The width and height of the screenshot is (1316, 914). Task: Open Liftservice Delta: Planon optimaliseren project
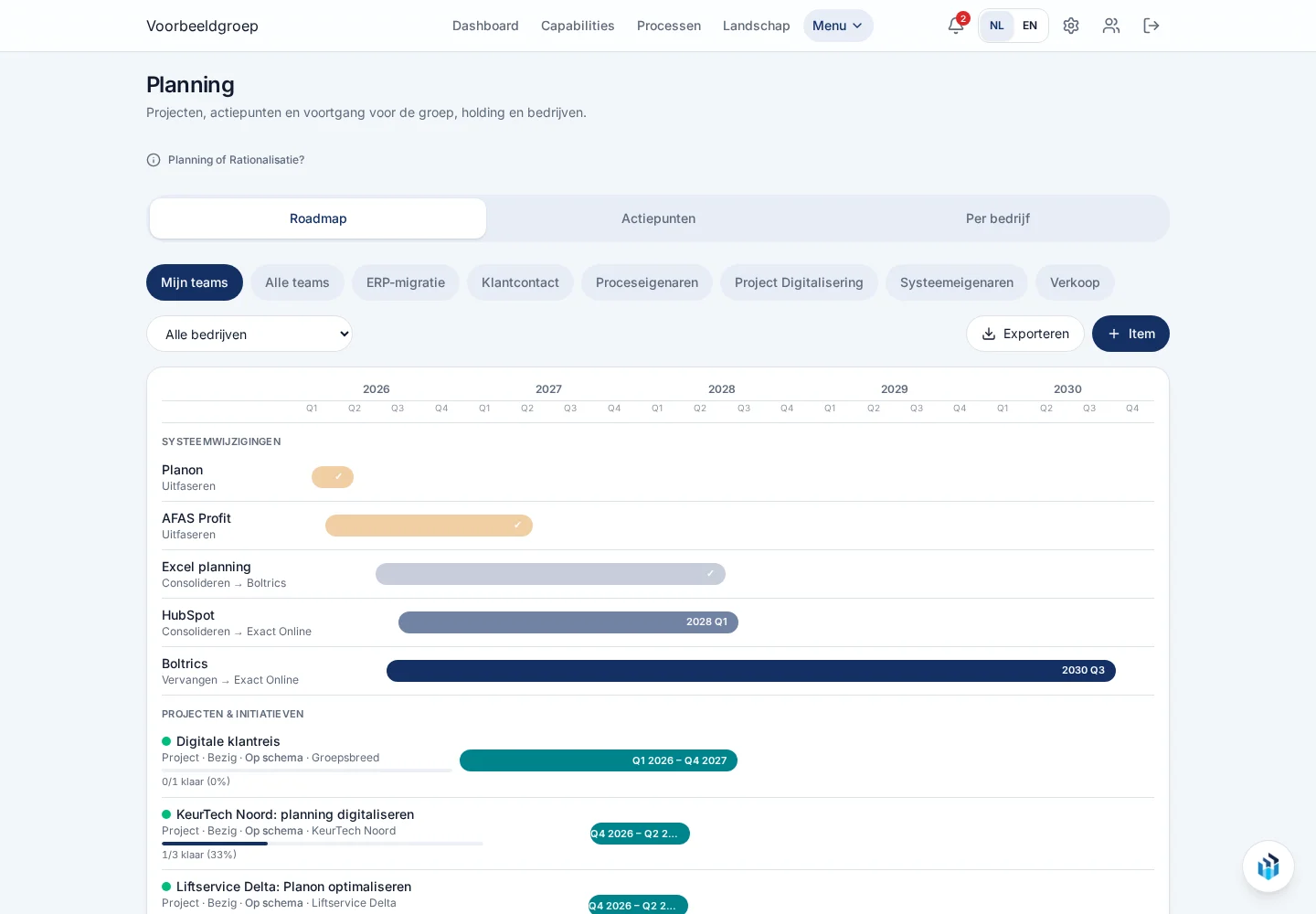pos(293,887)
